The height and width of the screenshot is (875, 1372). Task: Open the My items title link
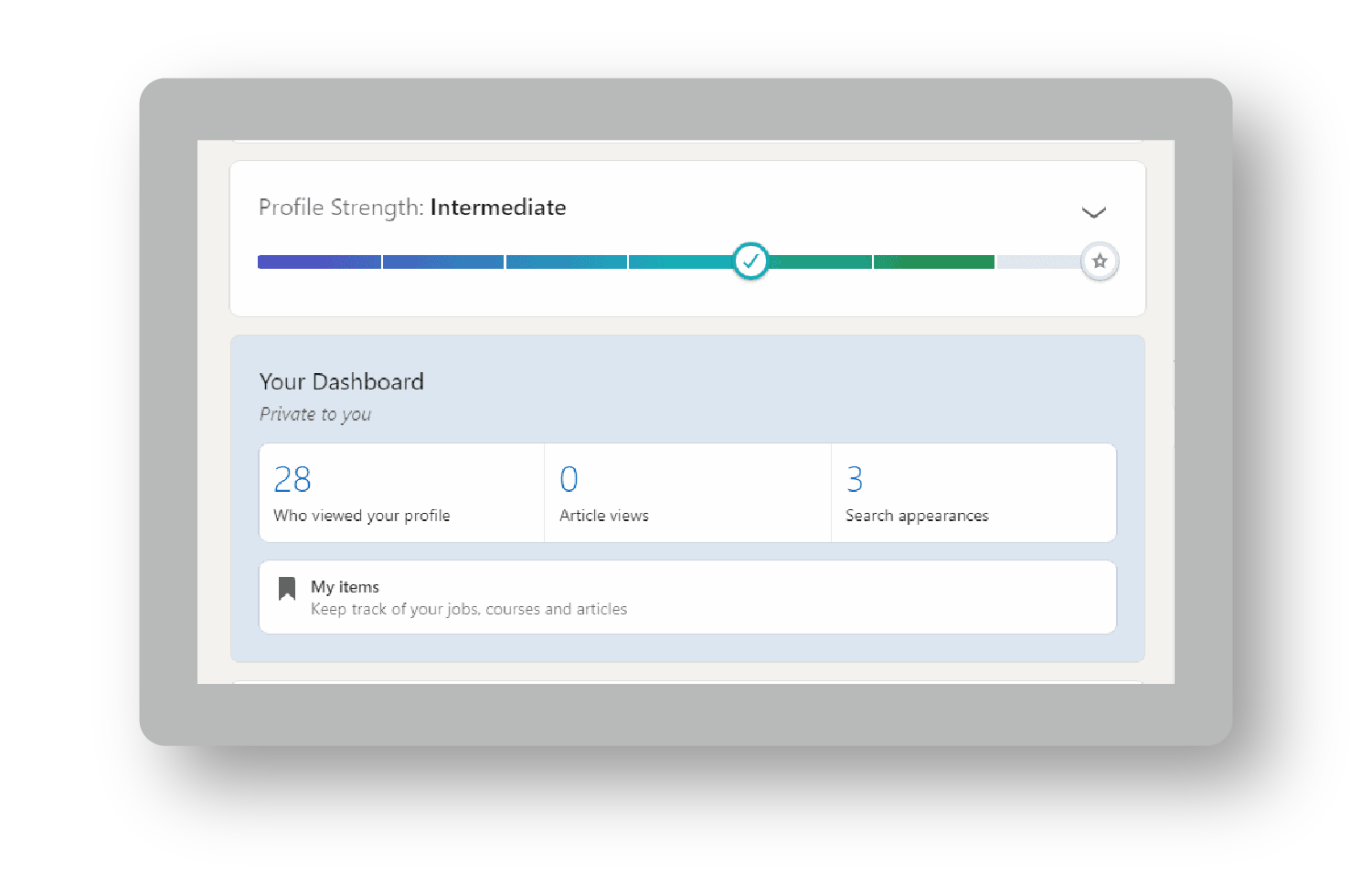pos(345,587)
